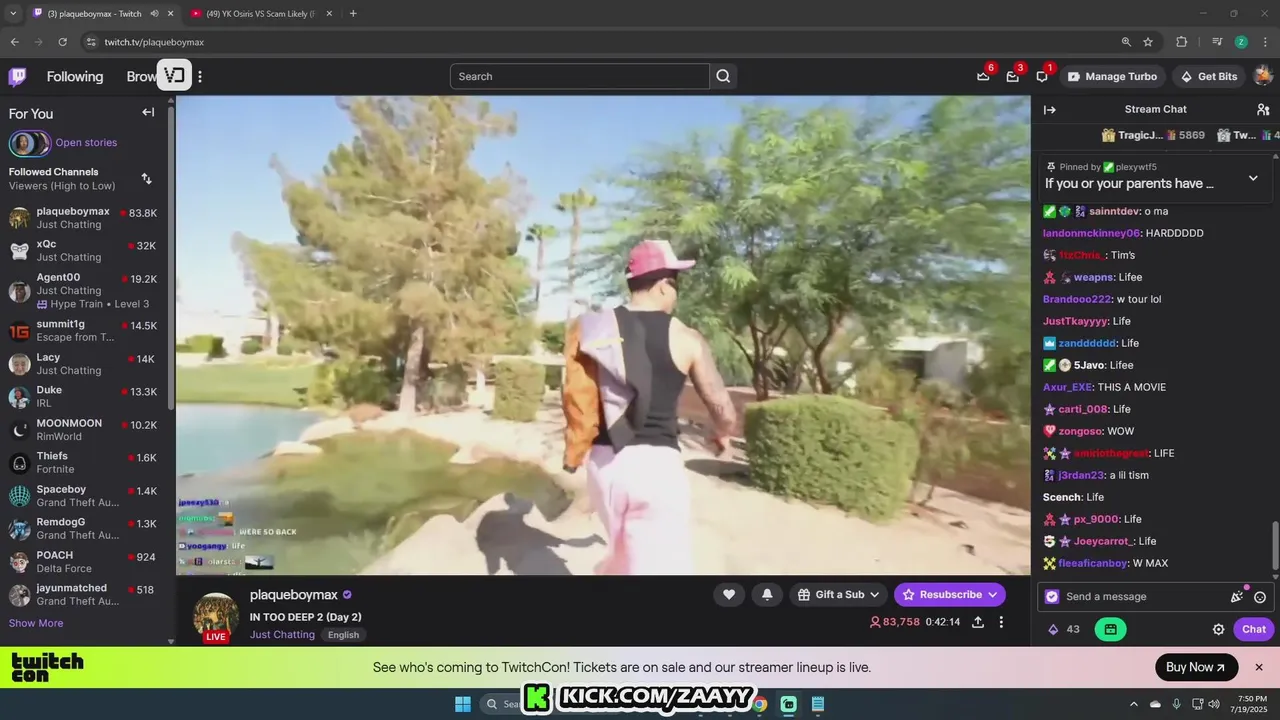Open the browser tab search dropdown
1280x720 pixels.
click(x=13, y=14)
